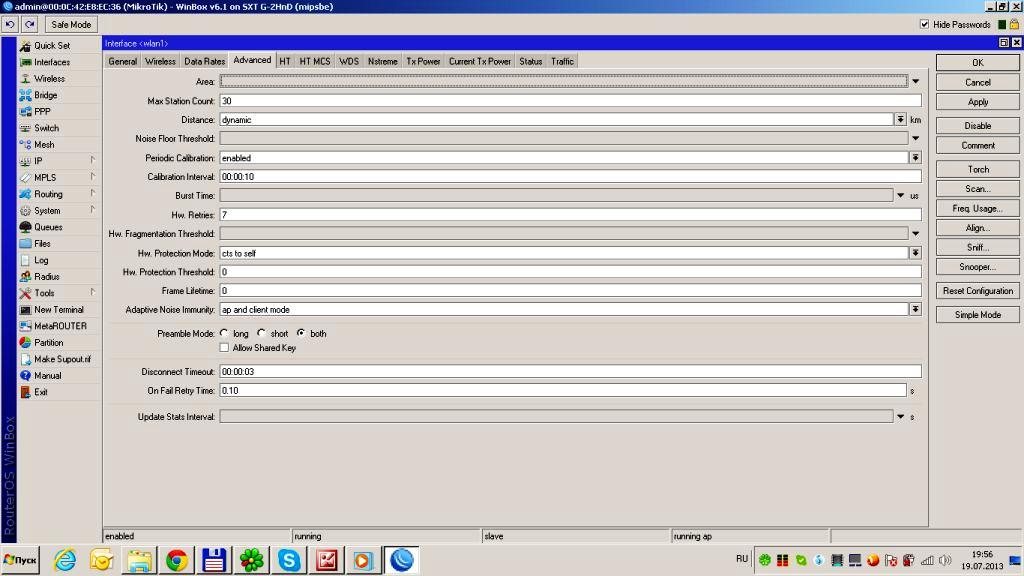
Task: Open ICQ flower icon in the taskbar
Action: tap(251, 560)
